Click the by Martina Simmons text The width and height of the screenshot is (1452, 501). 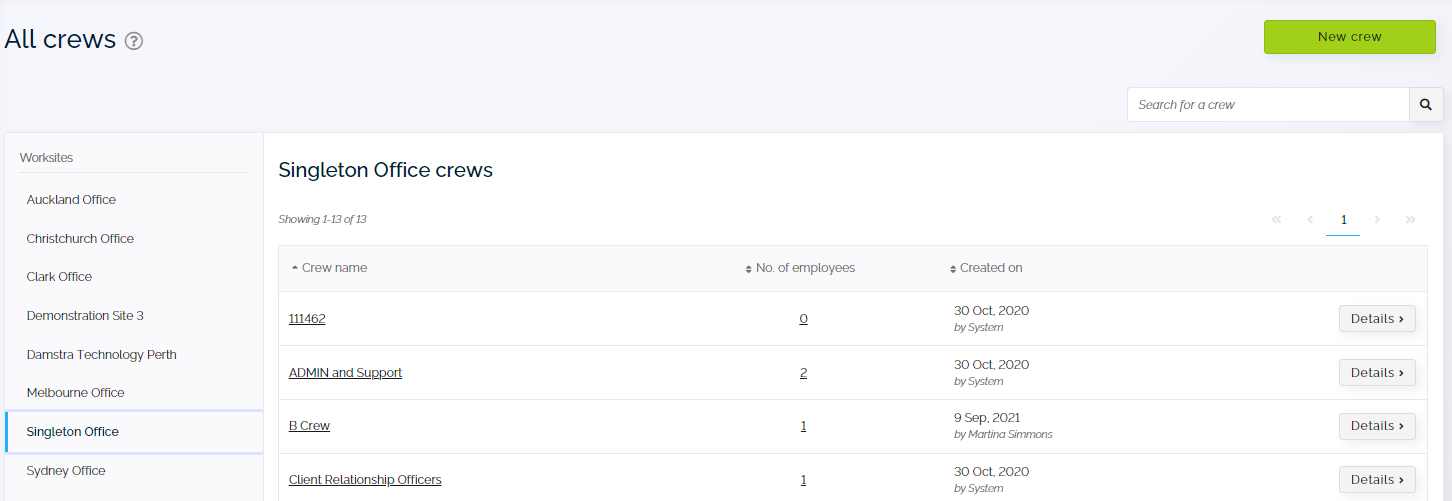(1003, 435)
